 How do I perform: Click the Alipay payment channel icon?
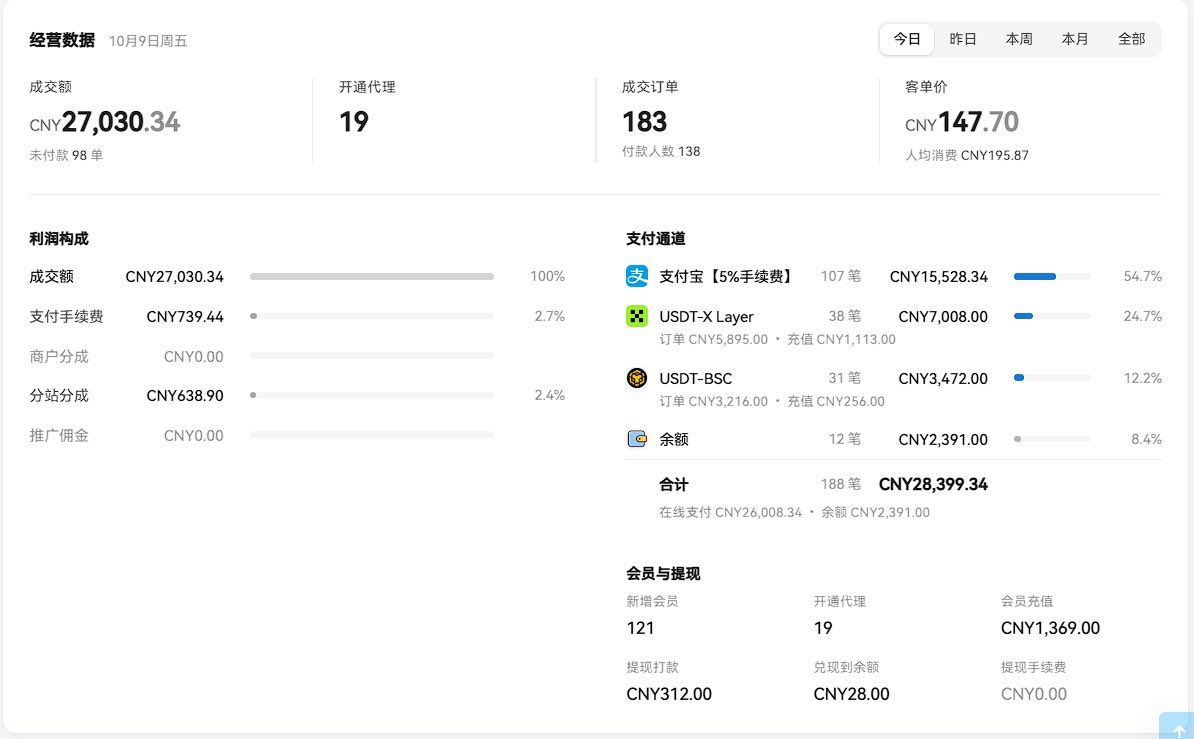(637, 276)
